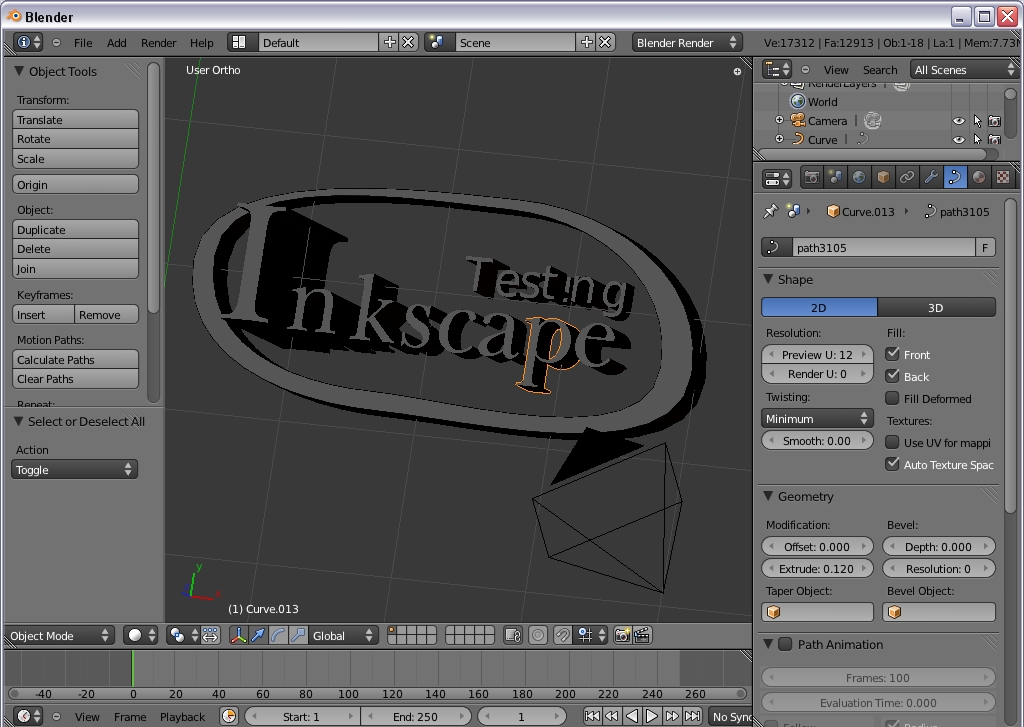Click the Insert keyframe button

coord(43,314)
